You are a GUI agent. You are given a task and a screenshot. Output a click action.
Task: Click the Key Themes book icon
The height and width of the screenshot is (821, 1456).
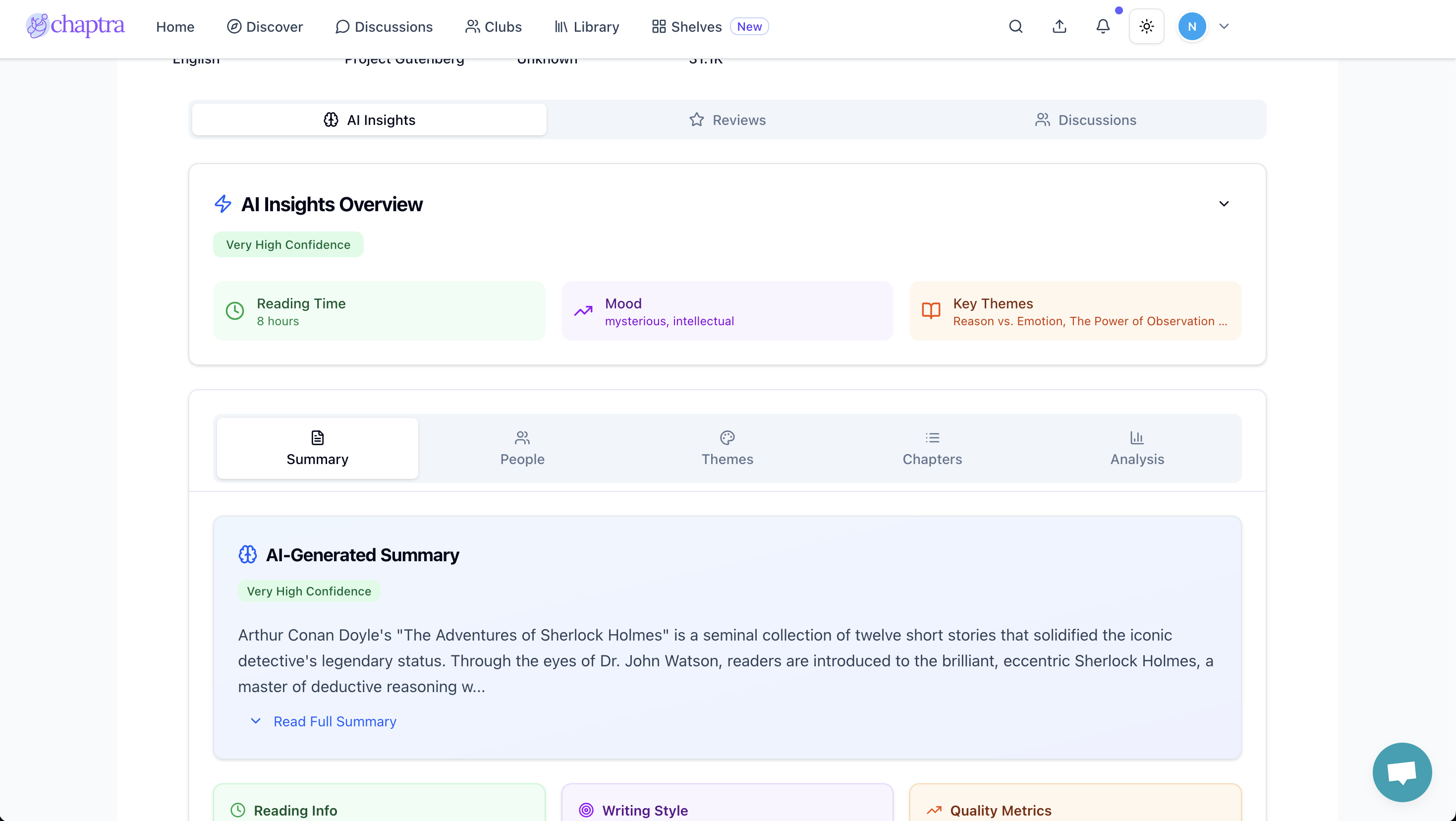coord(931,311)
